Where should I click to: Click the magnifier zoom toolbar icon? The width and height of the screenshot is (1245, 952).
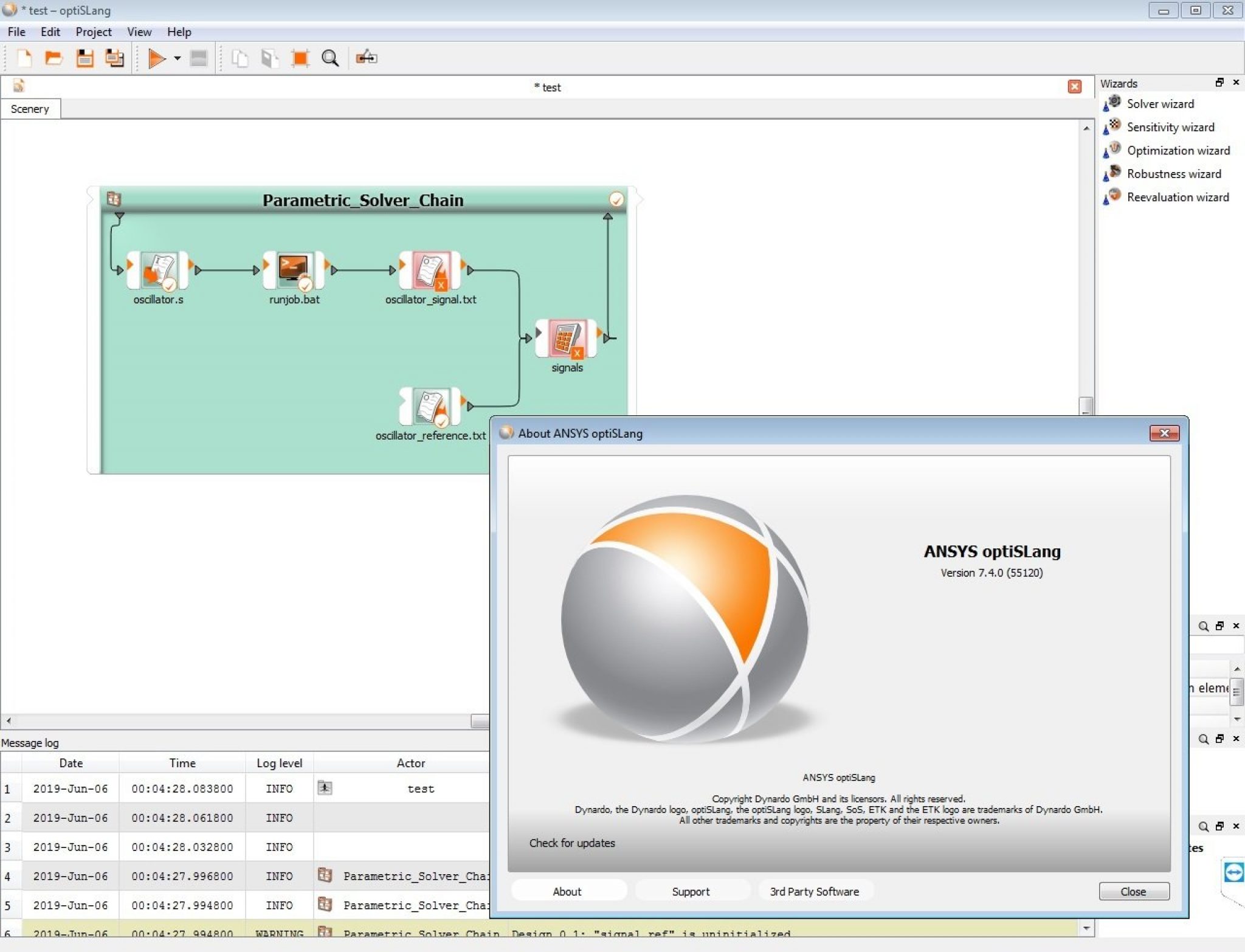(x=330, y=58)
